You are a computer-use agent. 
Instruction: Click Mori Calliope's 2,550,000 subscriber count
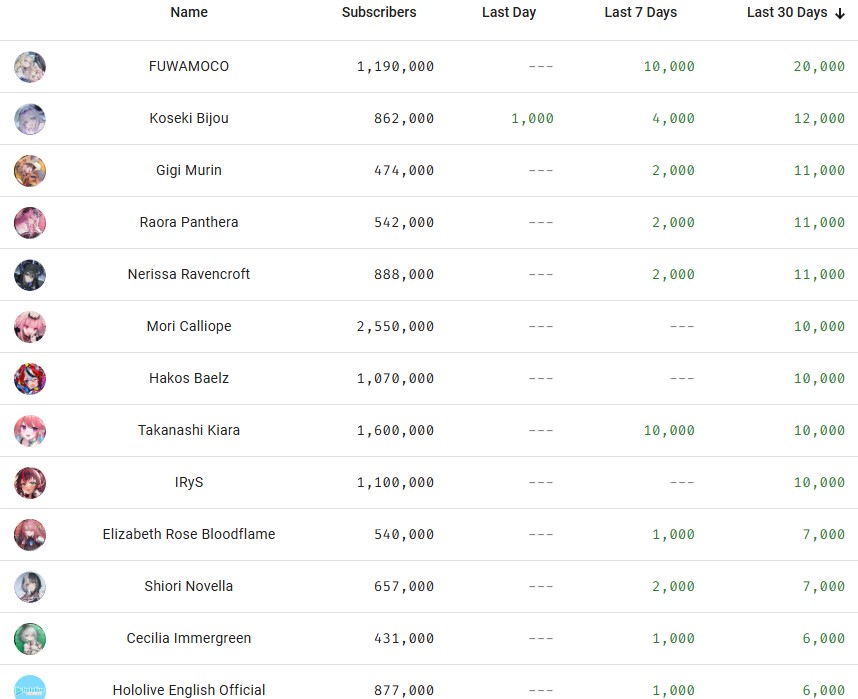click(395, 327)
